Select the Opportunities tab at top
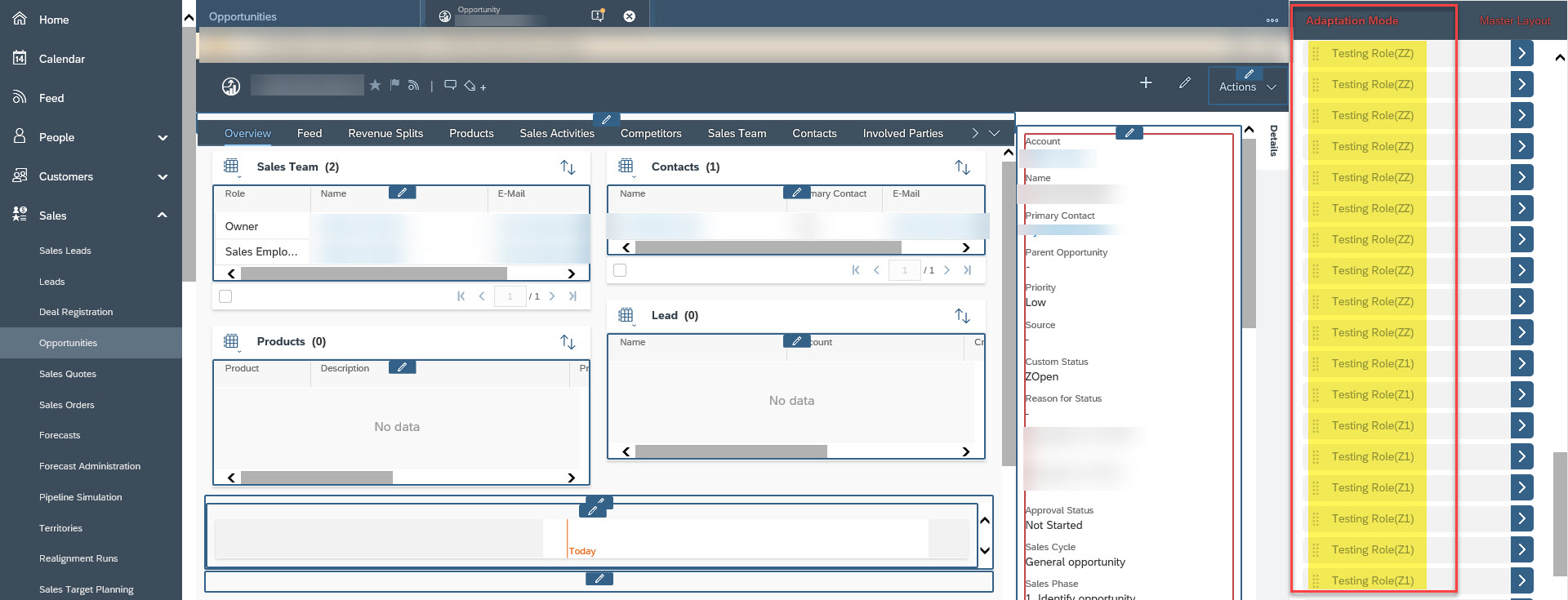Image resolution: width=1568 pixels, height=600 pixels. pyautogui.click(x=243, y=16)
